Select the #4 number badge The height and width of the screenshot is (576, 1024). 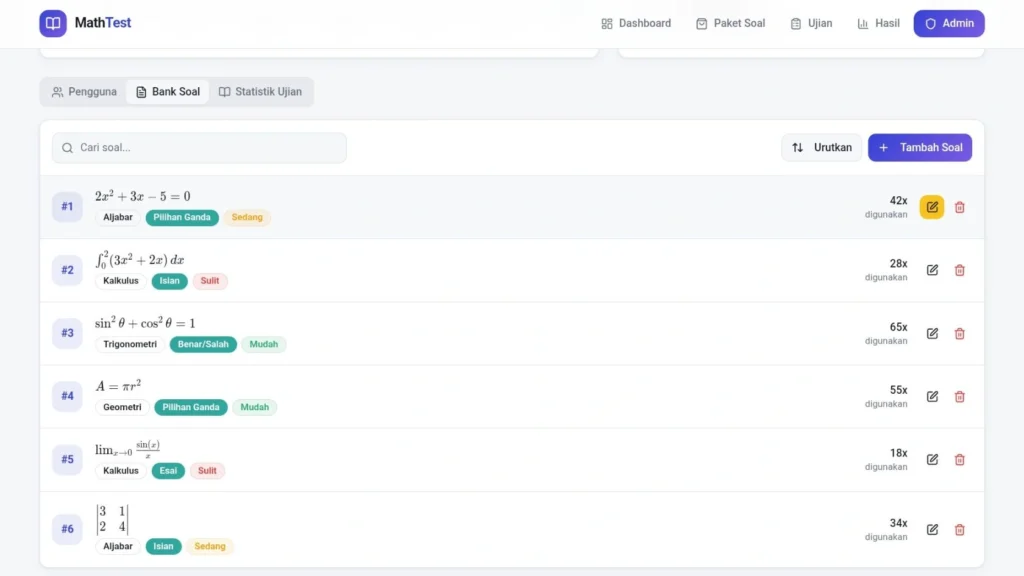[67, 396]
